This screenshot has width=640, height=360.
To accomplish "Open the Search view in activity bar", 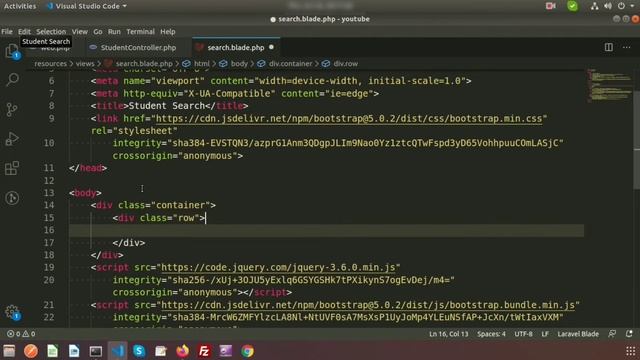I will (x=12, y=79).
